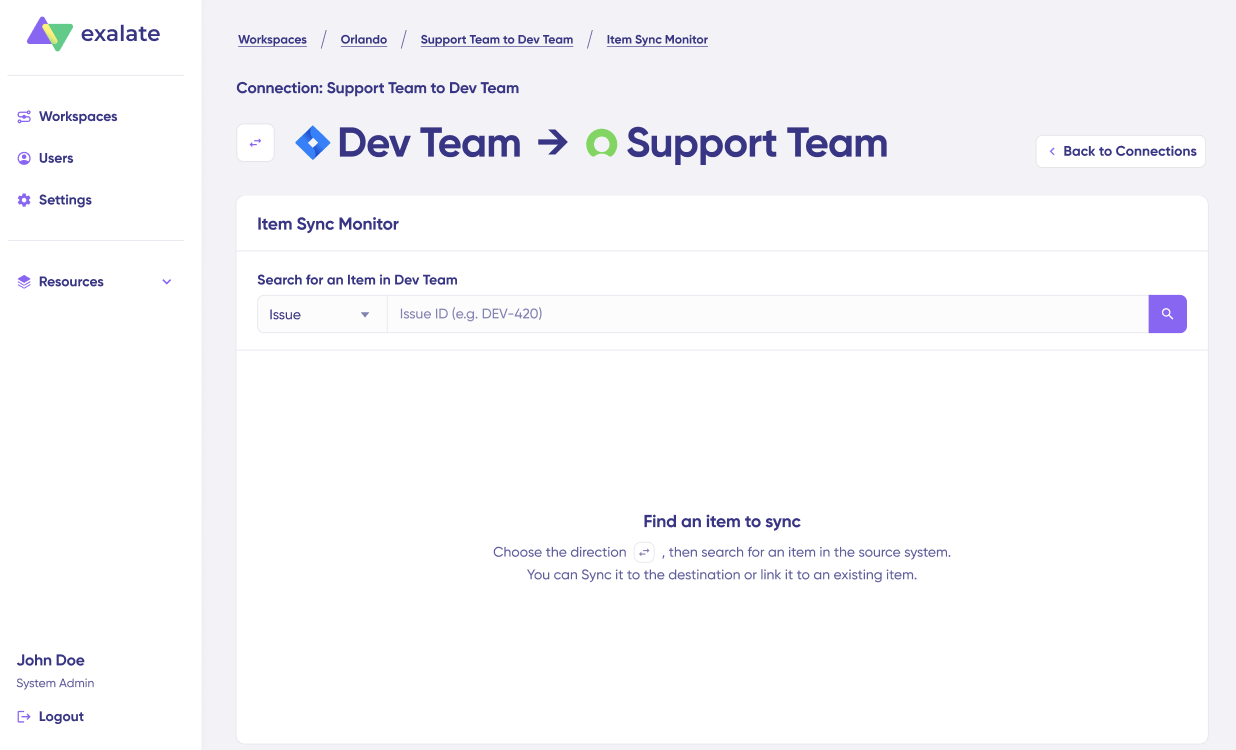Viewport: 1236px width, 750px height.
Task: Click the 'Search for an Item in Dev Team' label
Action: (357, 280)
